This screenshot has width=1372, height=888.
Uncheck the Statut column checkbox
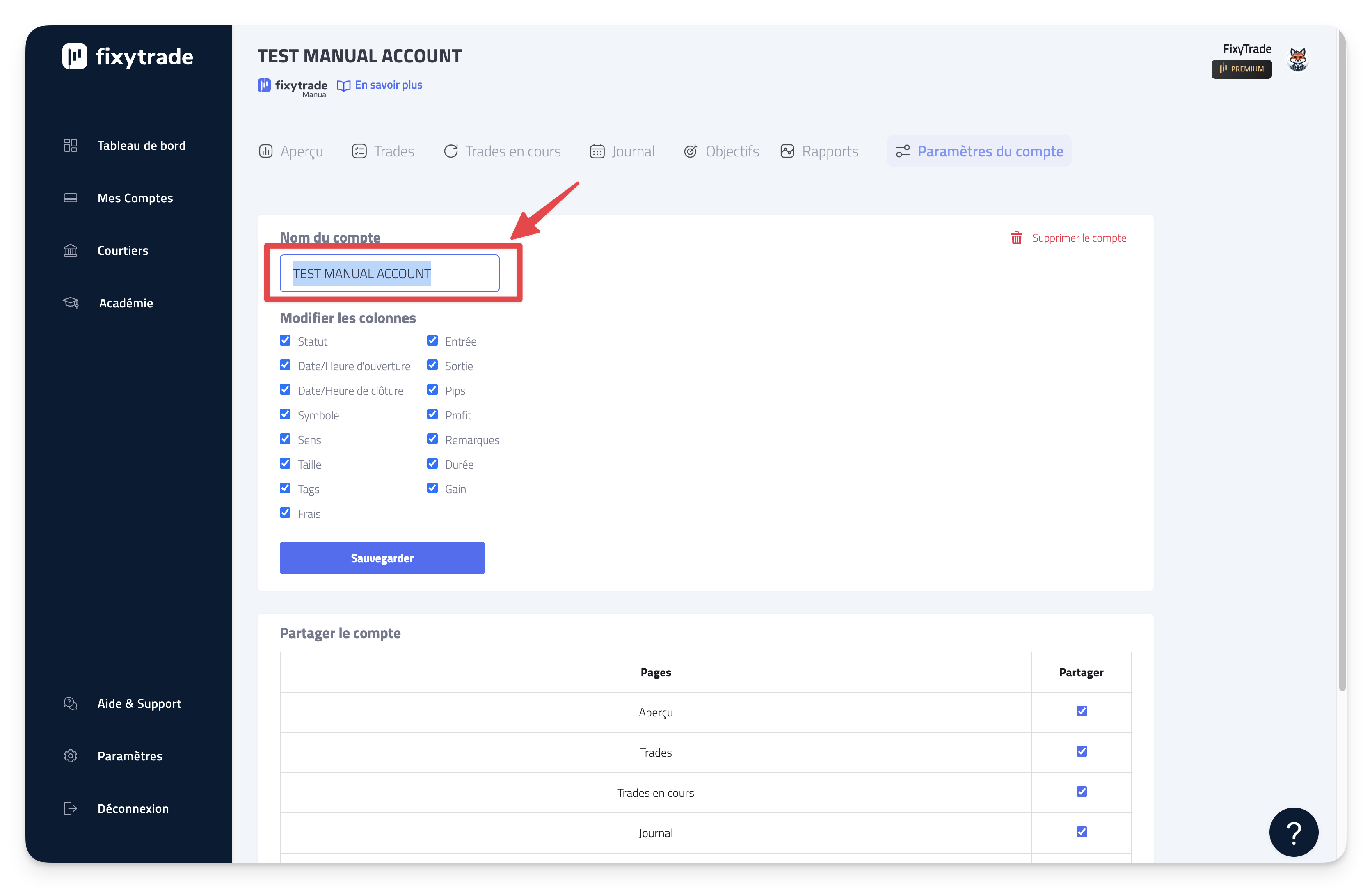[285, 340]
